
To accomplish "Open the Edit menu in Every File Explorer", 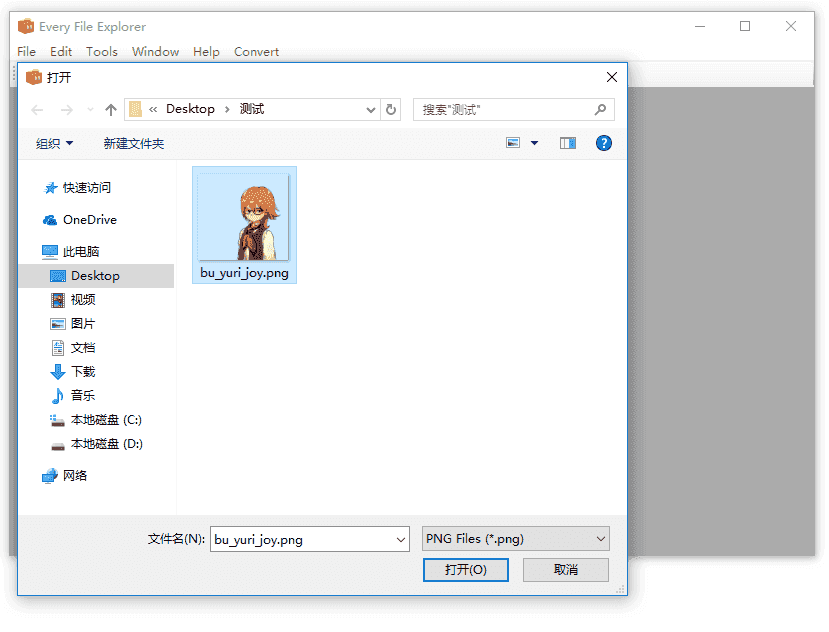I will pos(61,52).
